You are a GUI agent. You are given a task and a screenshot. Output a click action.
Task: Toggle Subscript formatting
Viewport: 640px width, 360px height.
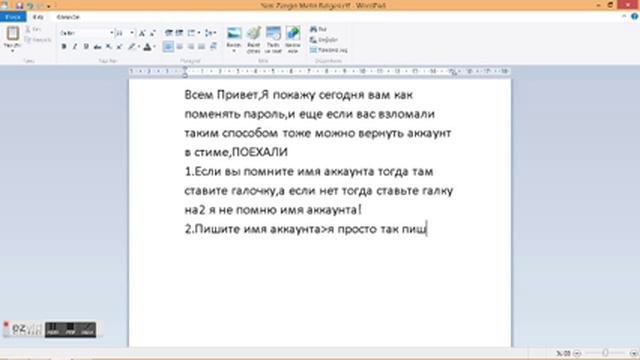109,47
